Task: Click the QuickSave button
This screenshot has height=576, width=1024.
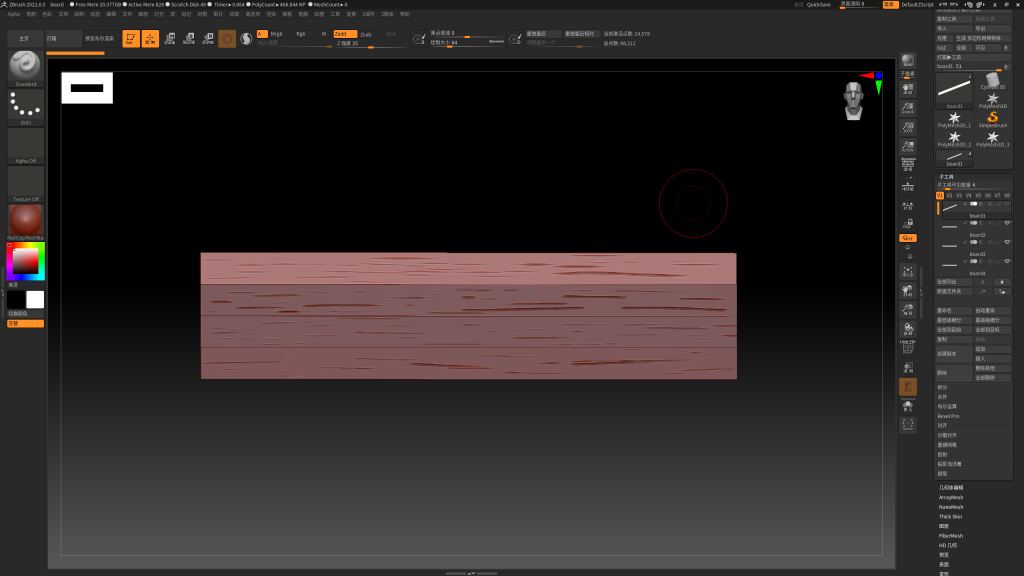Action: 818,5
